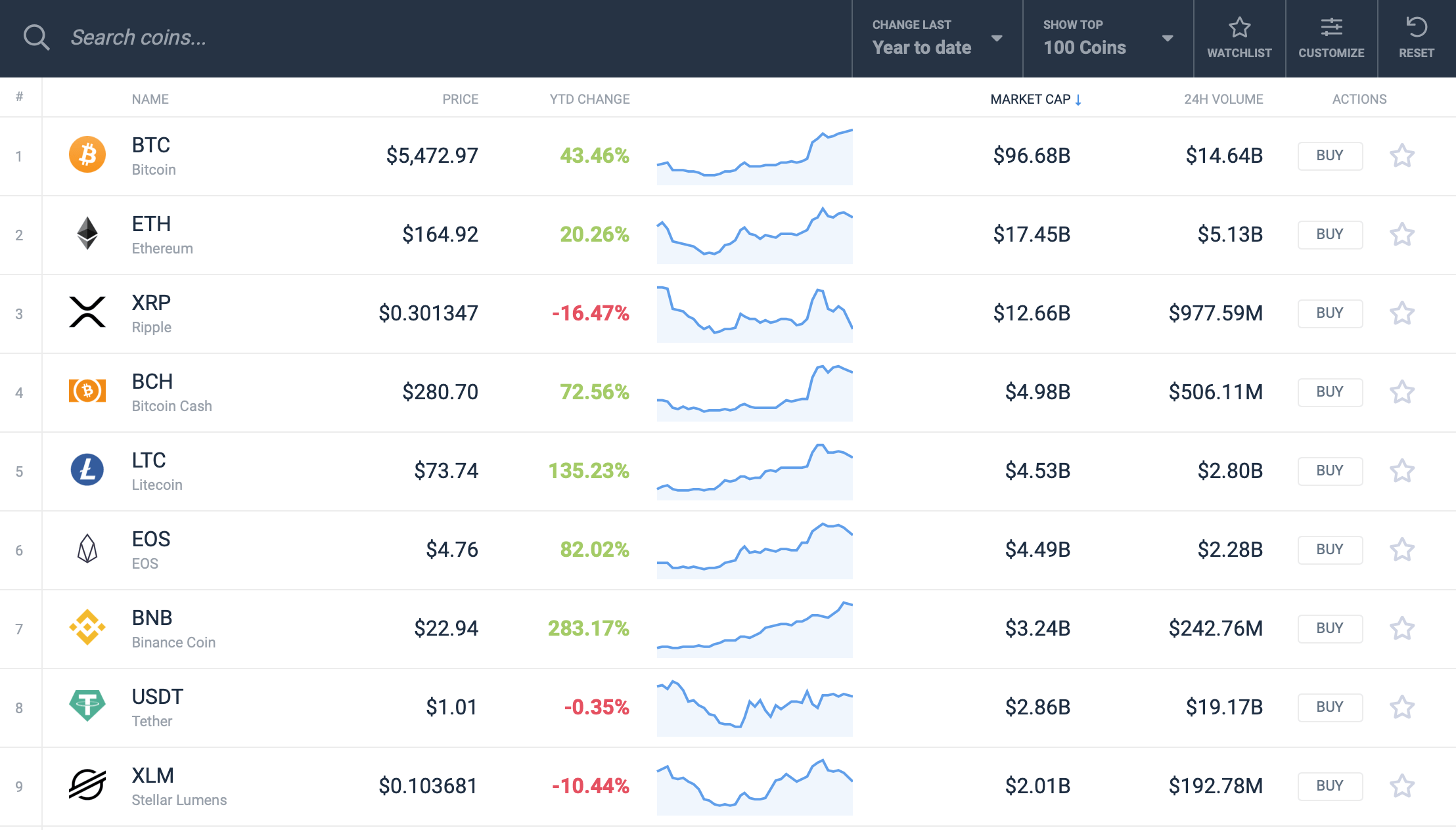This screenshot has height=830, width=1456.
Task: Sort the table by 24H Volume
Action: click(1223, 98)
